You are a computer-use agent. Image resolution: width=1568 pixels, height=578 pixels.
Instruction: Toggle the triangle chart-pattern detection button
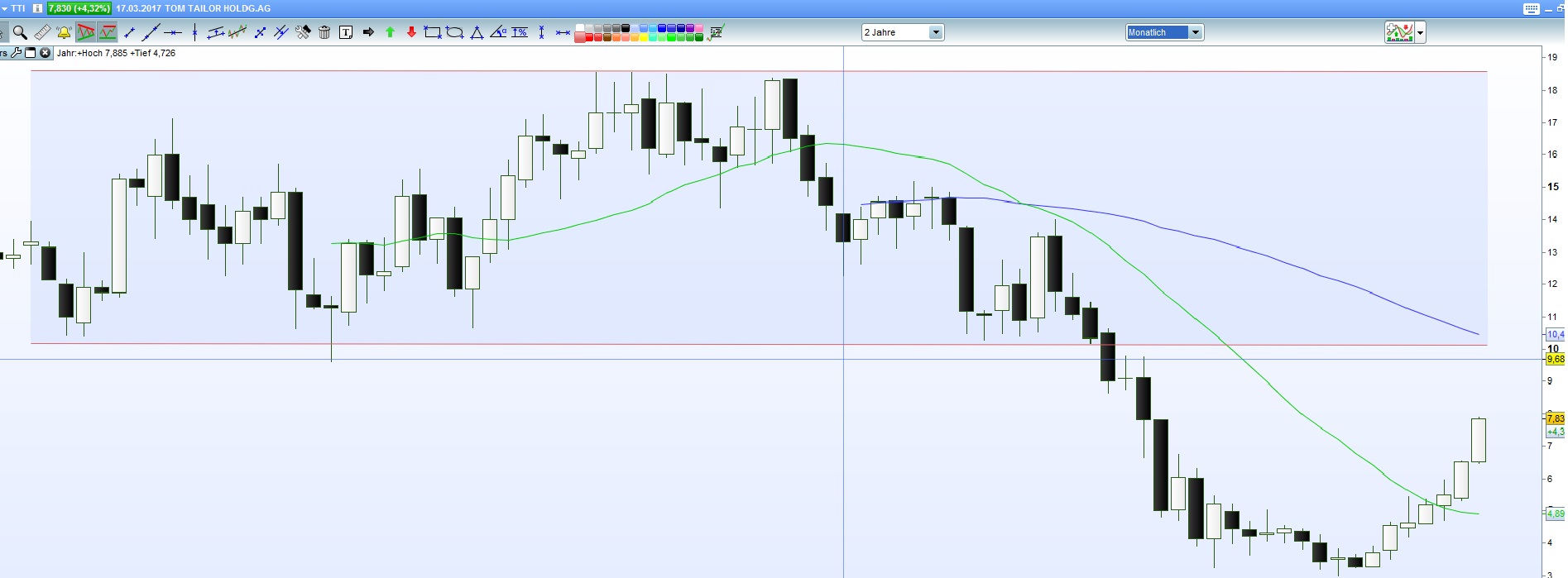85,32
